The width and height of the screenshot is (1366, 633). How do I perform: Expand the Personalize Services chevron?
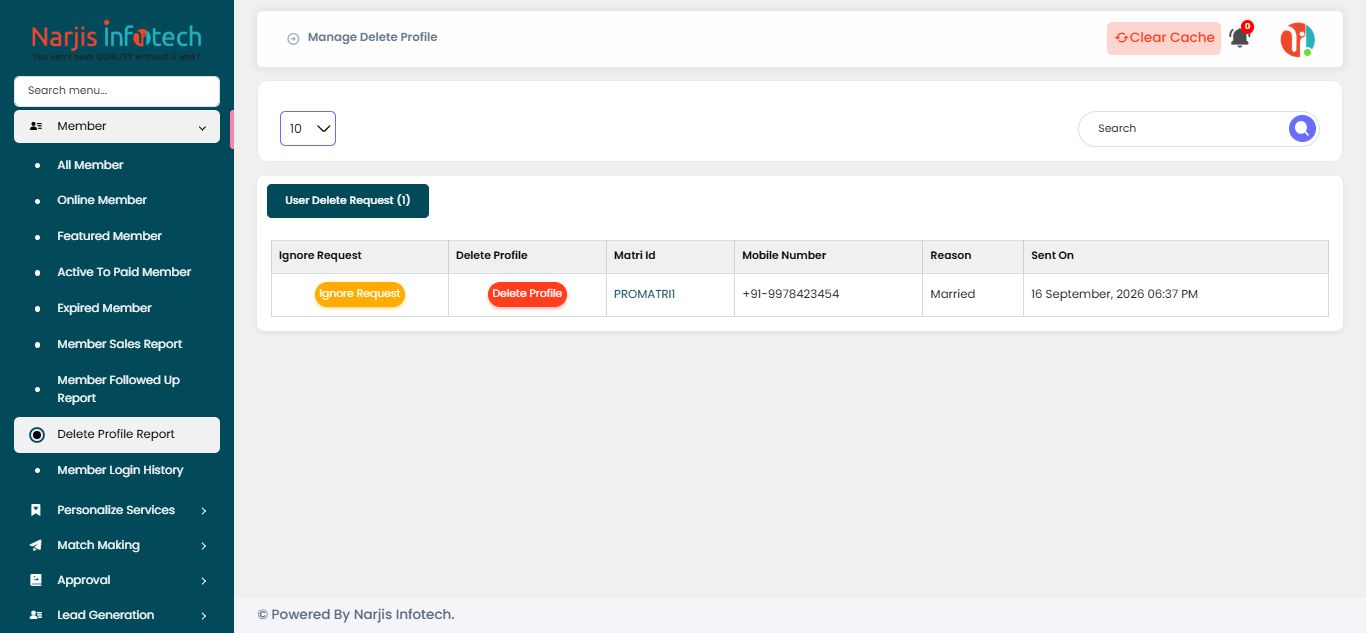pyautogui.click(x=204, y=511)
